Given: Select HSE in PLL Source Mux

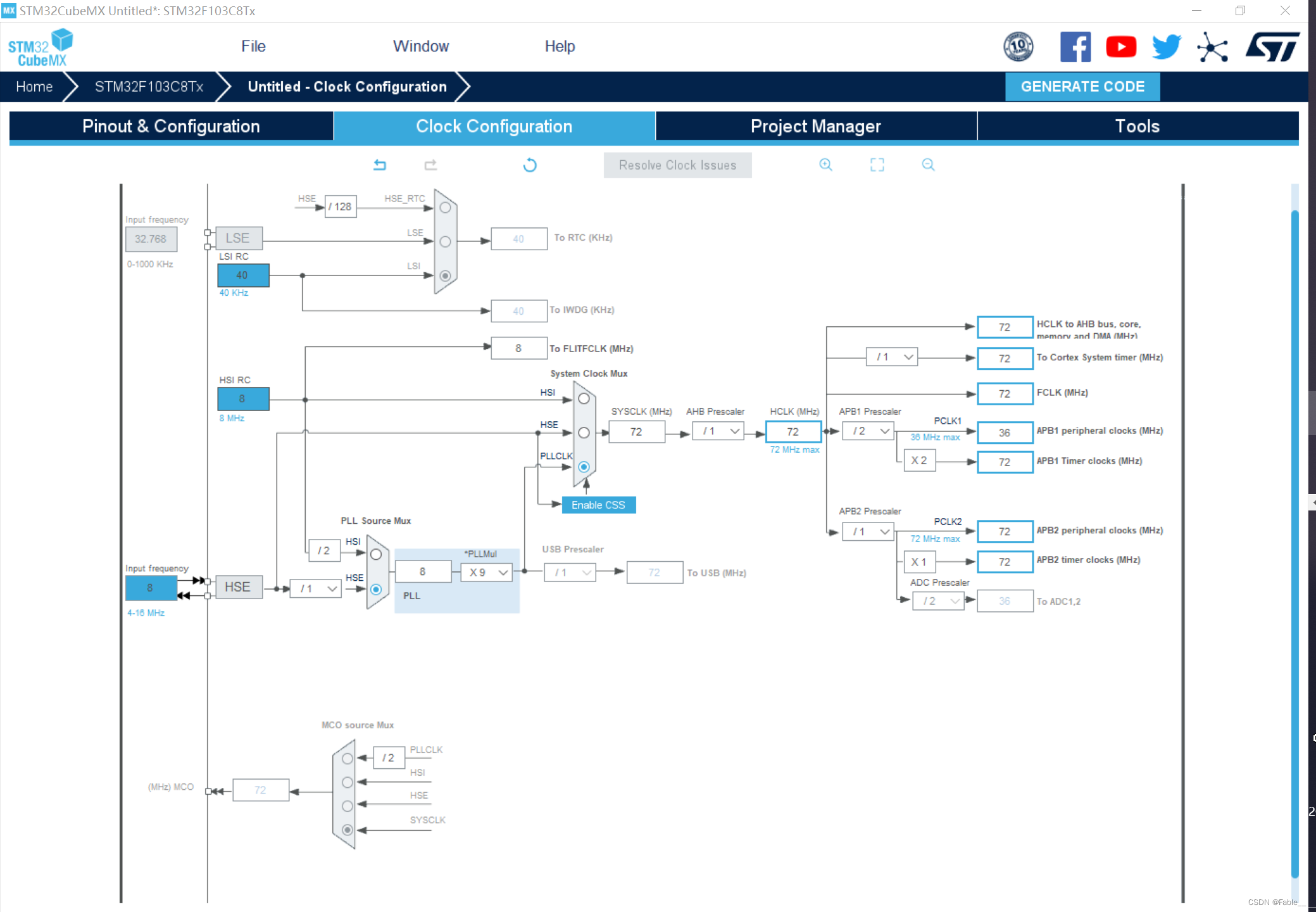Looking at the screenshot, I should point(376,590).
